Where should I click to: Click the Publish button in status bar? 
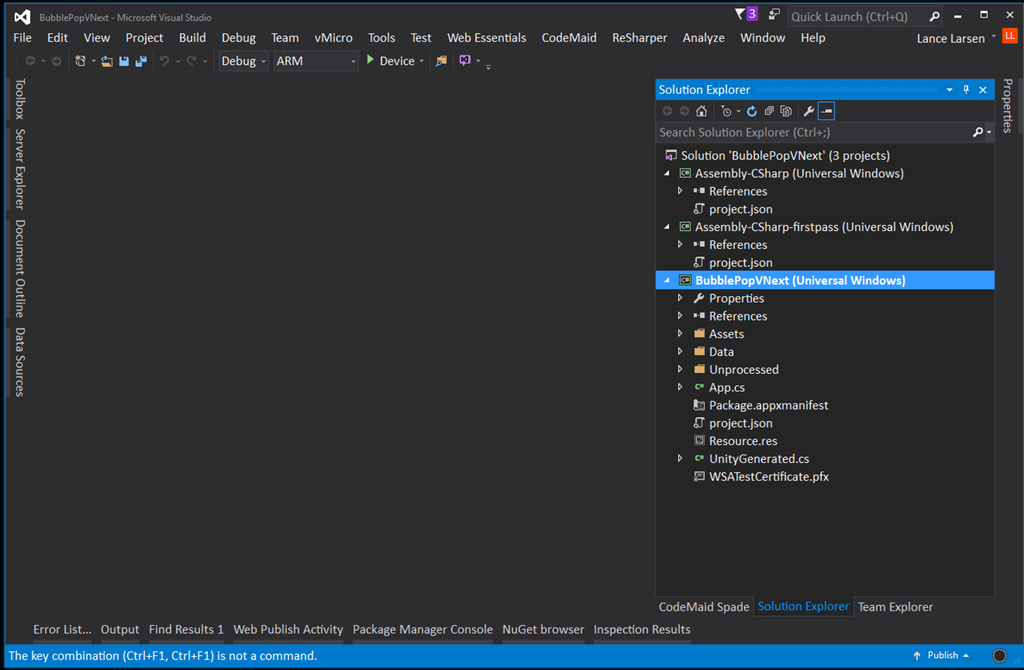[x=941, y=655]
